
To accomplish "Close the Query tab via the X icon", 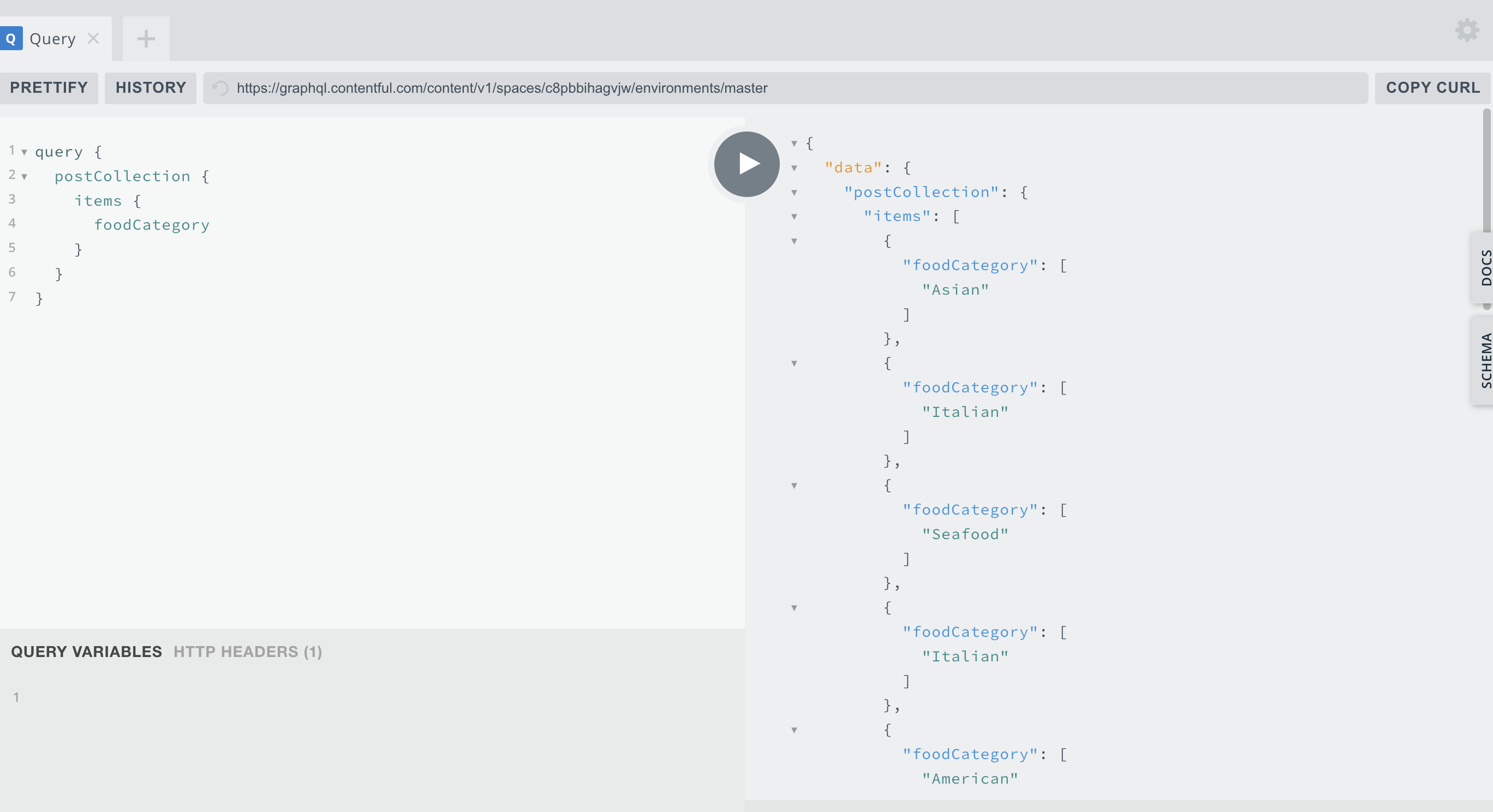I will point(93,38).
